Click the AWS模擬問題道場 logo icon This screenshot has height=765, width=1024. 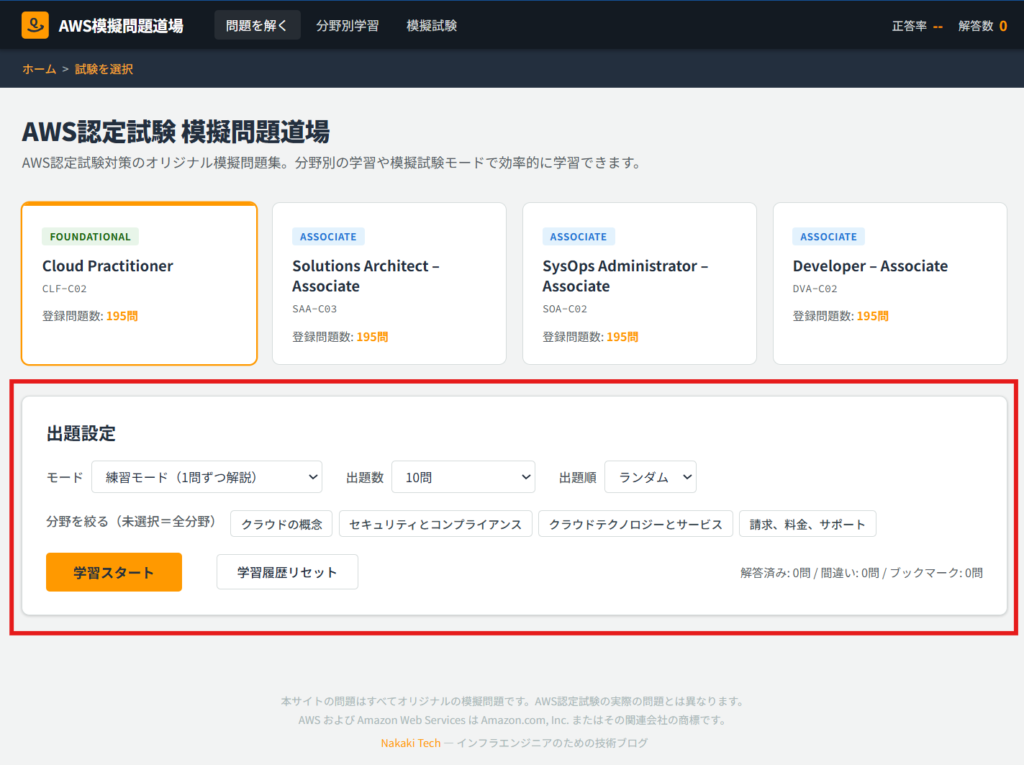[35, 25]
